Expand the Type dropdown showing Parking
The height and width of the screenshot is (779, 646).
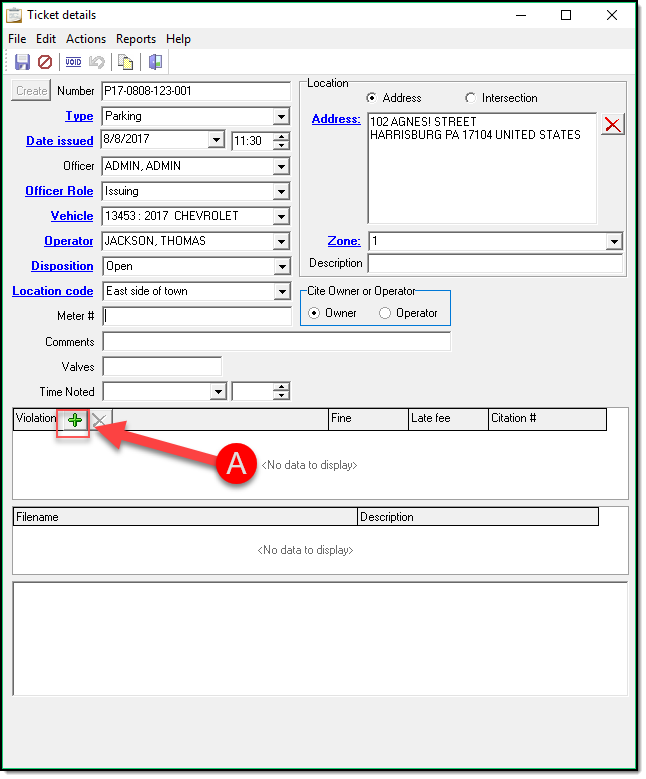click(x=281, y=116)
